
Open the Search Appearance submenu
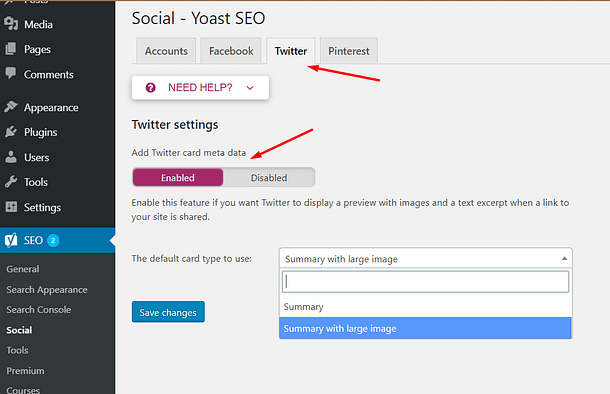pos(47,290)
